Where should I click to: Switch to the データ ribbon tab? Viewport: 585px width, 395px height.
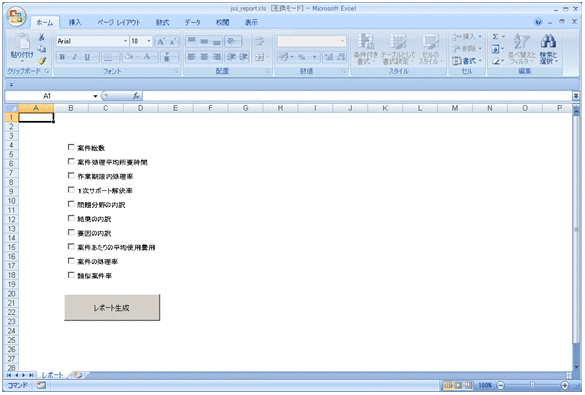193,23
